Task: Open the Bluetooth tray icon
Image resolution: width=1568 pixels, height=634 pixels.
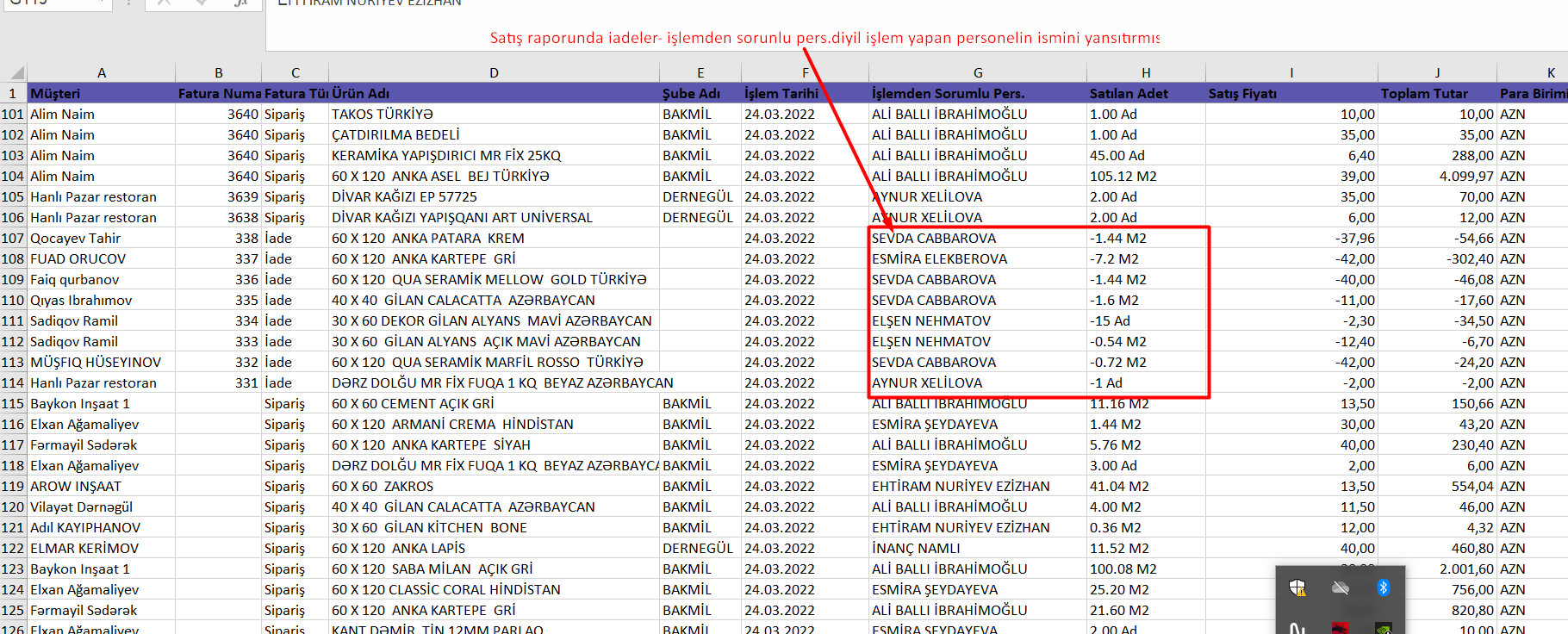Action: [1383, 587]
